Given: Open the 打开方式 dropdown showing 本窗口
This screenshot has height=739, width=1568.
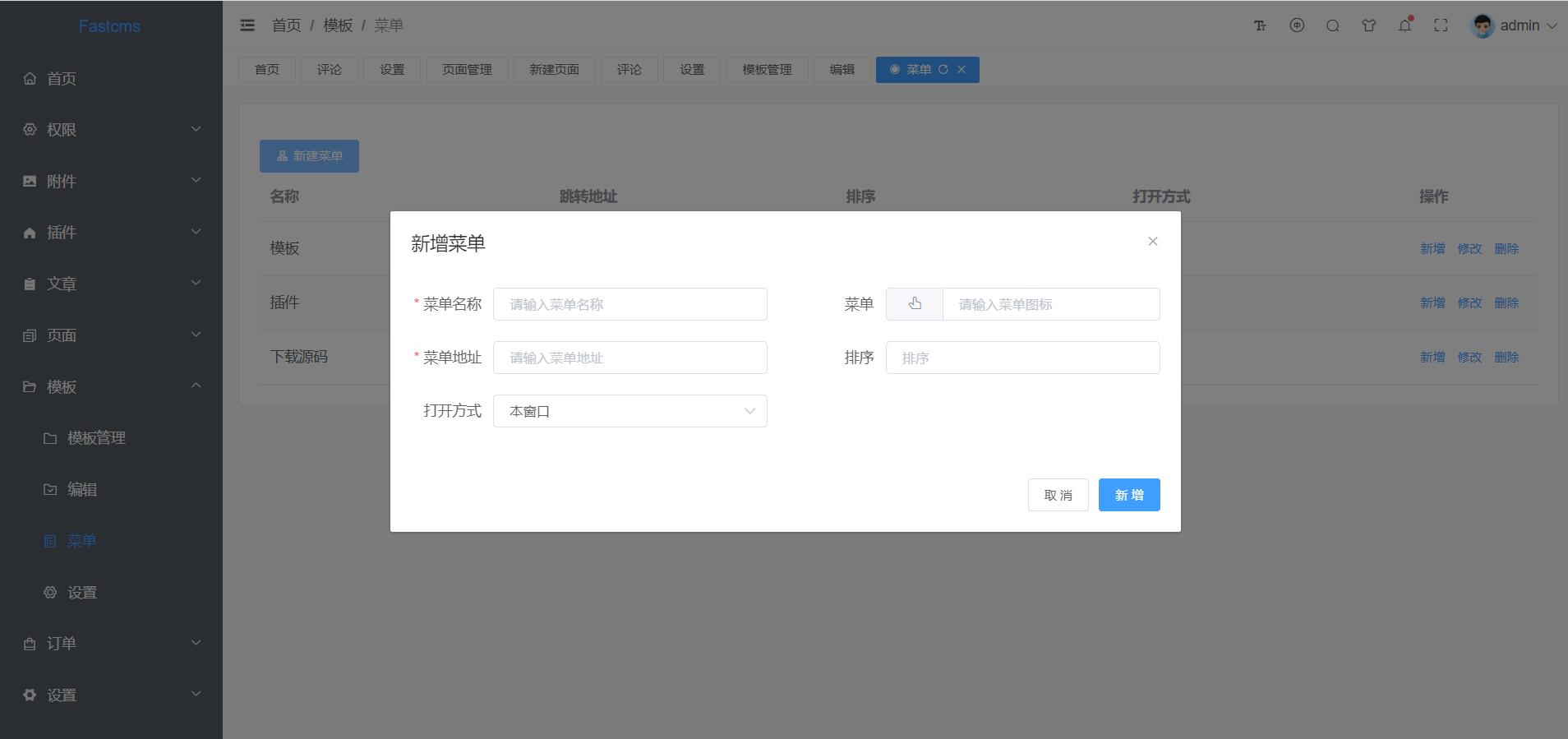Looking at the screenshot, I should tap(630, 411).
